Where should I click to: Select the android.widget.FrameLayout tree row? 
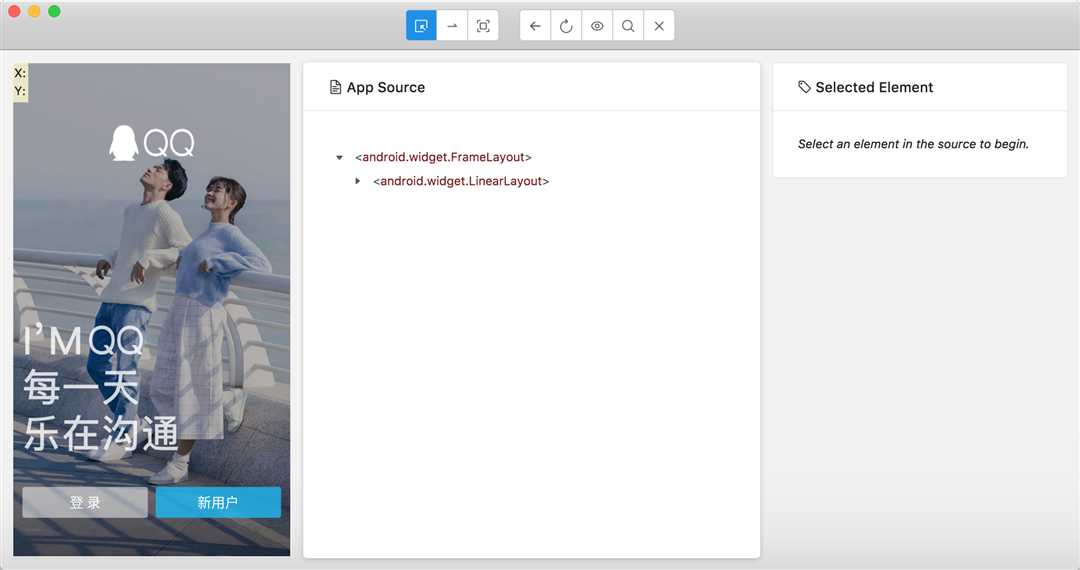(443, 157)
